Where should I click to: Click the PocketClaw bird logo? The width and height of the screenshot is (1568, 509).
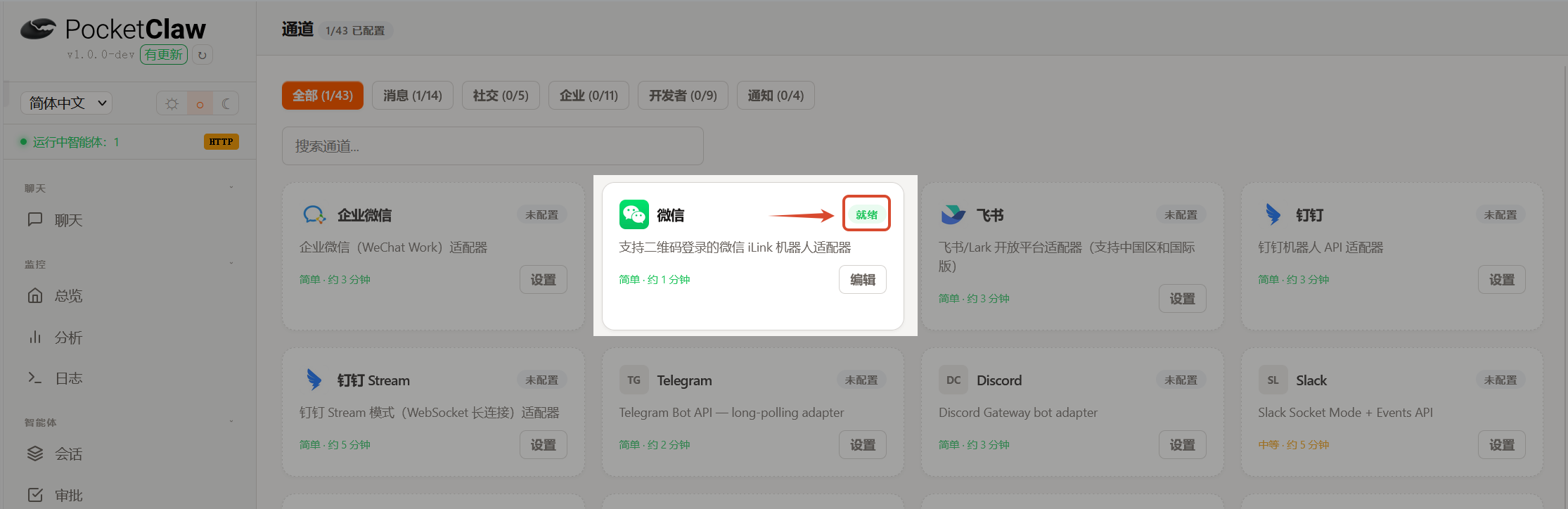click(38, 28)
